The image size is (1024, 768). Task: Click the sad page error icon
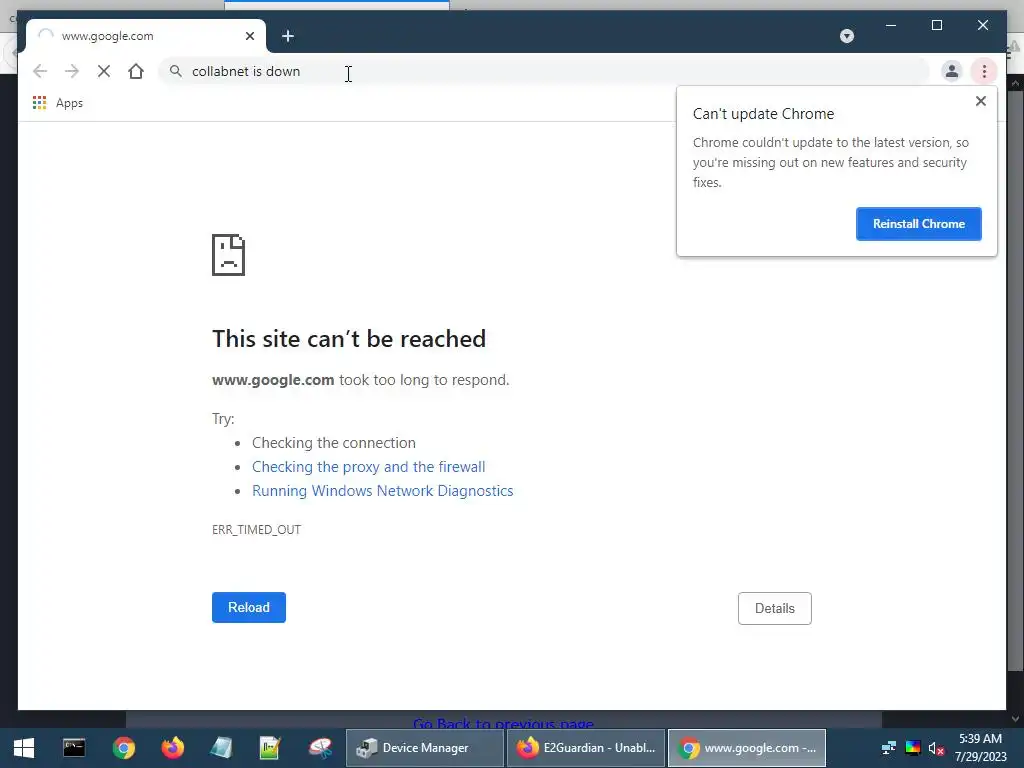[x=229, y=255]
